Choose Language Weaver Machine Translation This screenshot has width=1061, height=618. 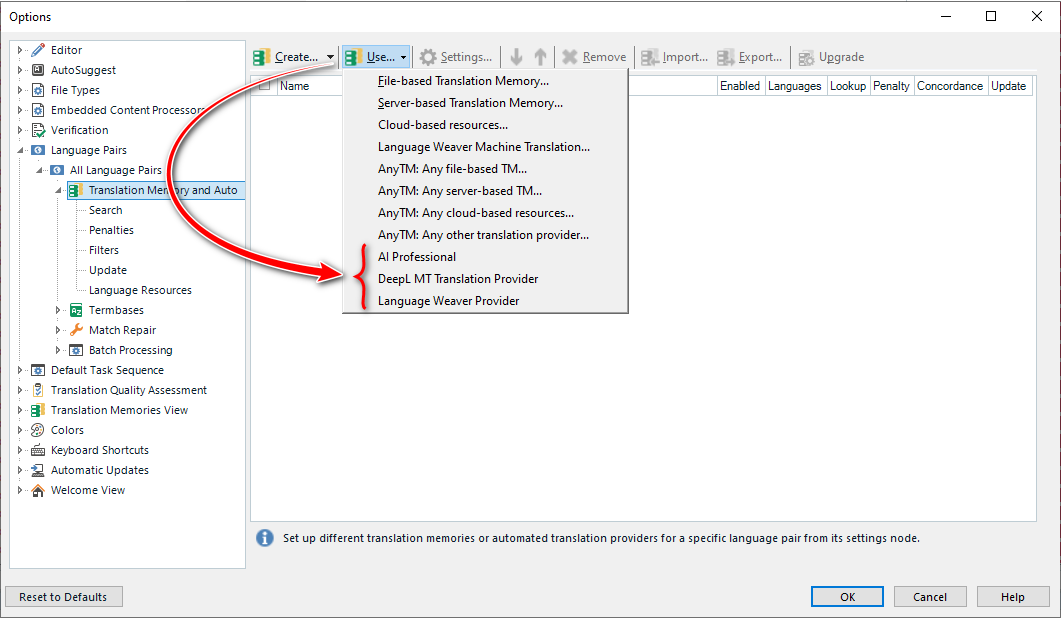(x=485, y=147)
